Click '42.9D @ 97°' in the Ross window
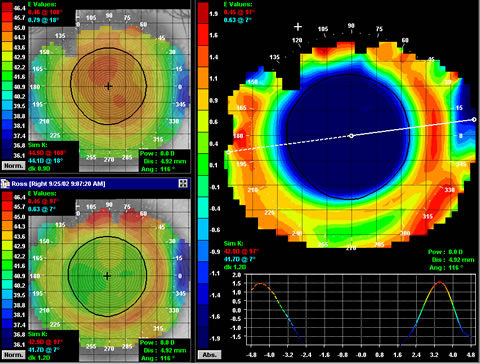Screen dimensions: 480x364 click(x=45, y=342)
